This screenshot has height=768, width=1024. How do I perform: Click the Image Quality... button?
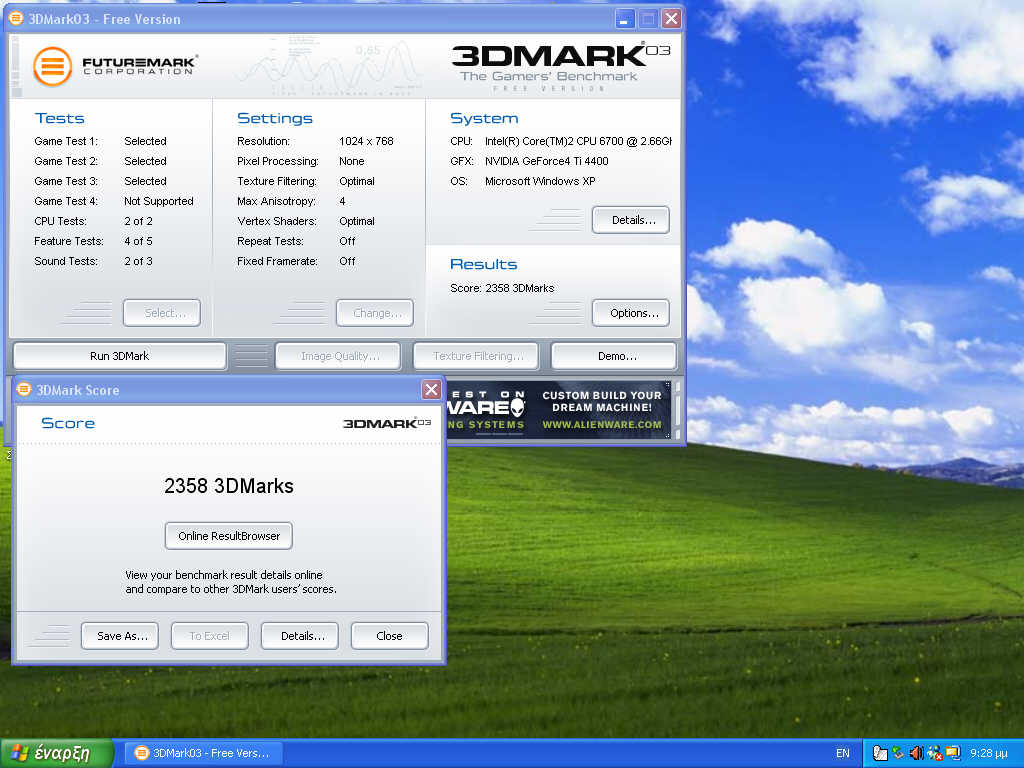pos(338,356)
